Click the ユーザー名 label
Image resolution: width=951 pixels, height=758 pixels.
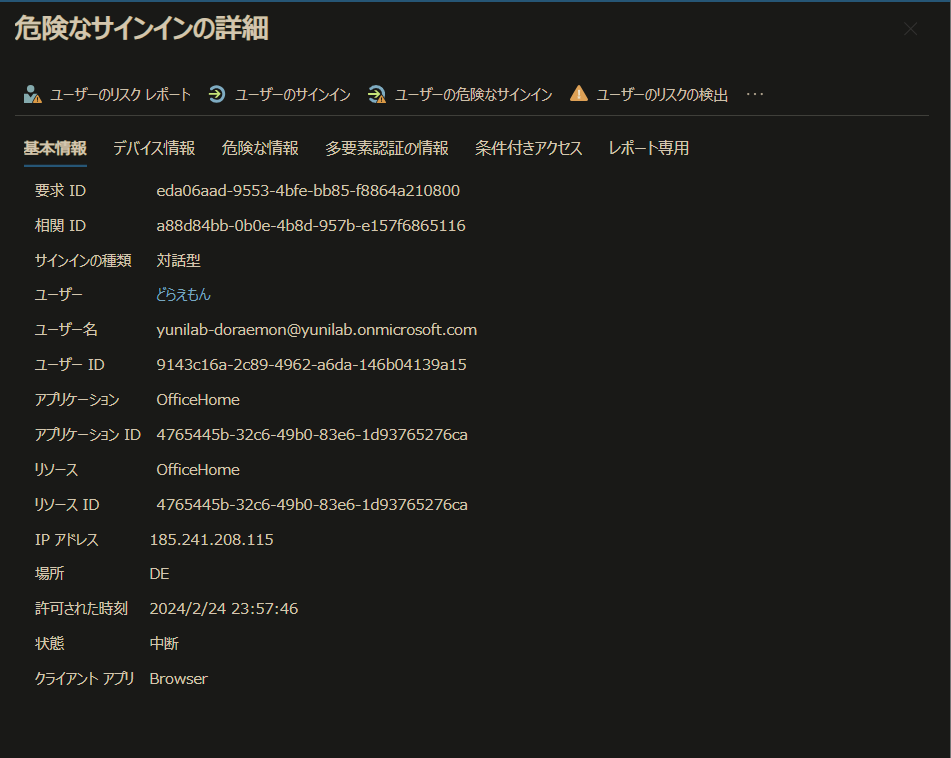click(x=66, y=330)
